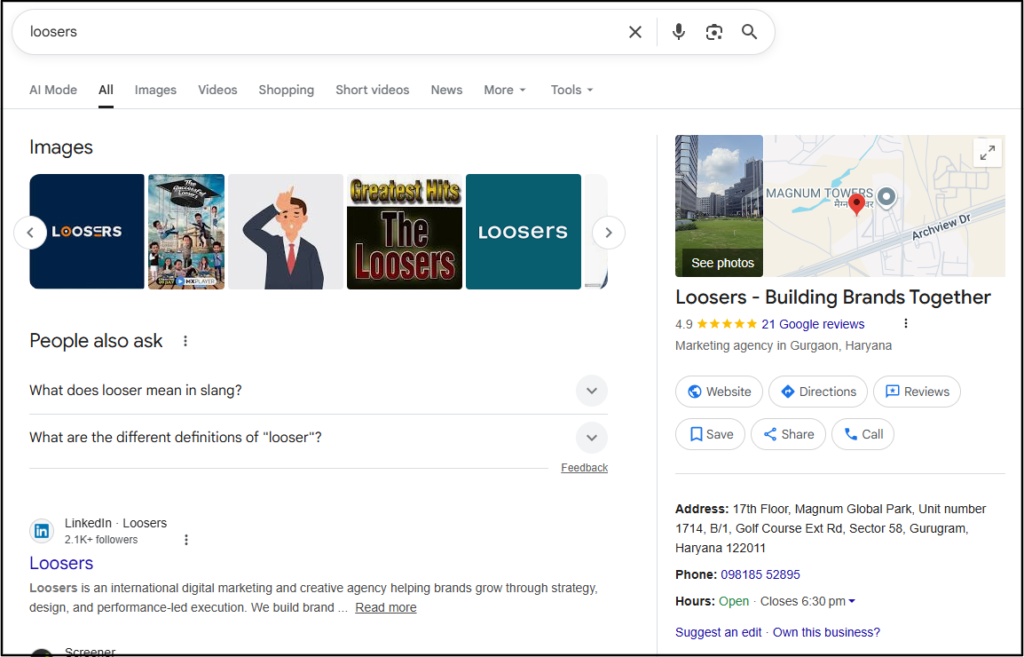The width and height of the screenshot is (1024, 657).
Task: Clear the search query with the X icon
Action: (635, 32)
